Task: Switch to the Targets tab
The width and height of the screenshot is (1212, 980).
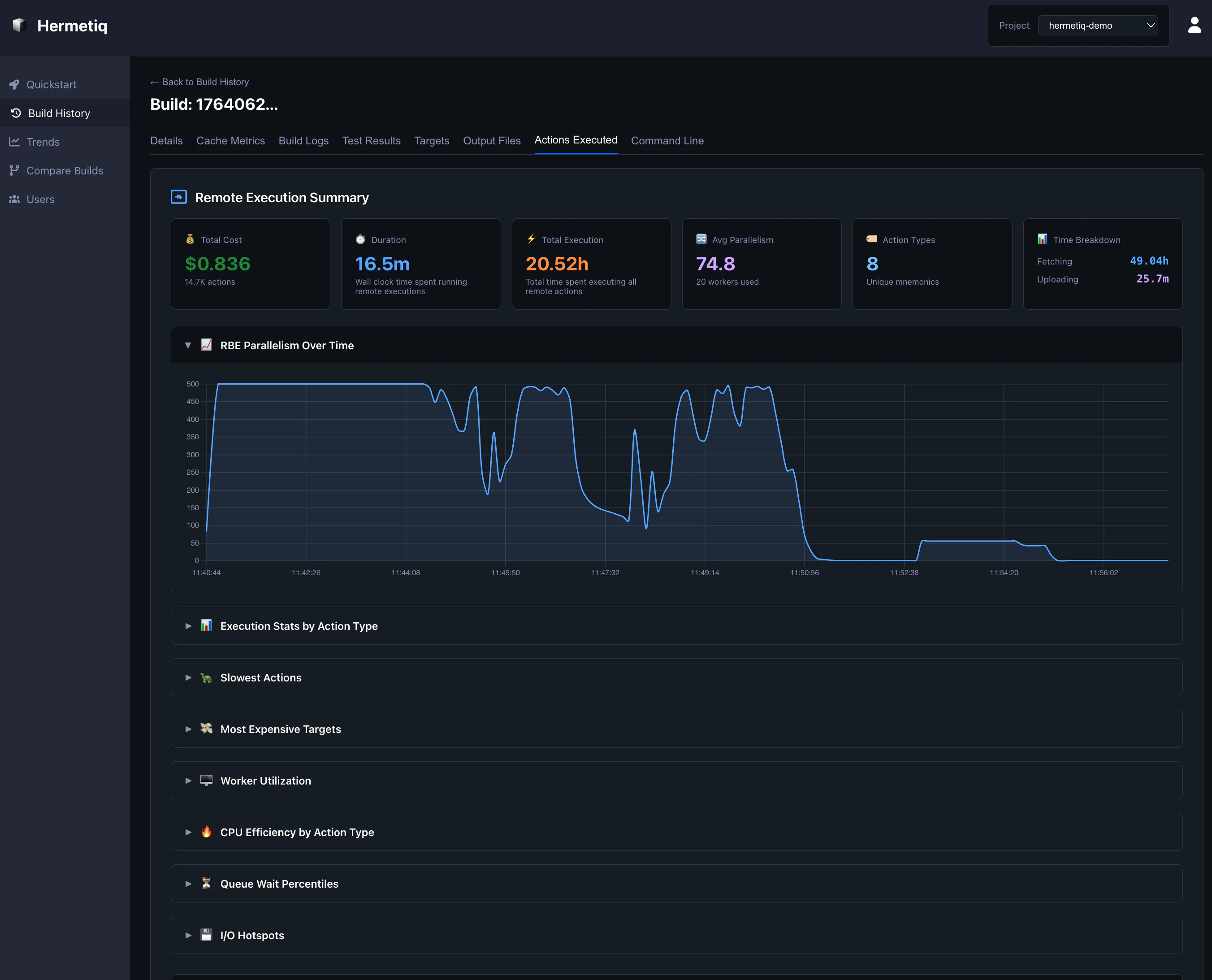Action: 432,141
